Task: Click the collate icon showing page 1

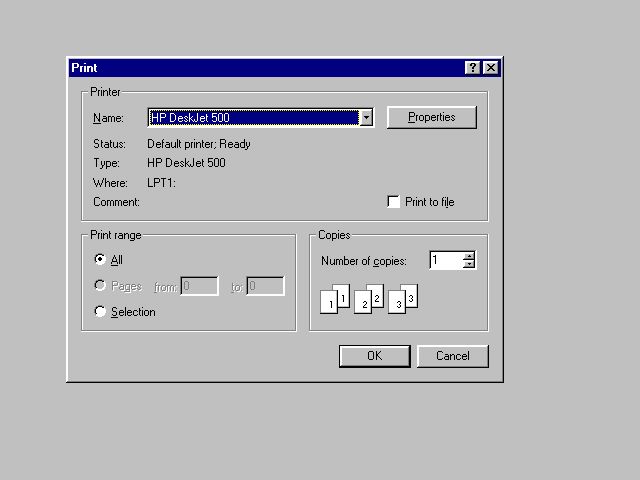Action: pos(335,298)
